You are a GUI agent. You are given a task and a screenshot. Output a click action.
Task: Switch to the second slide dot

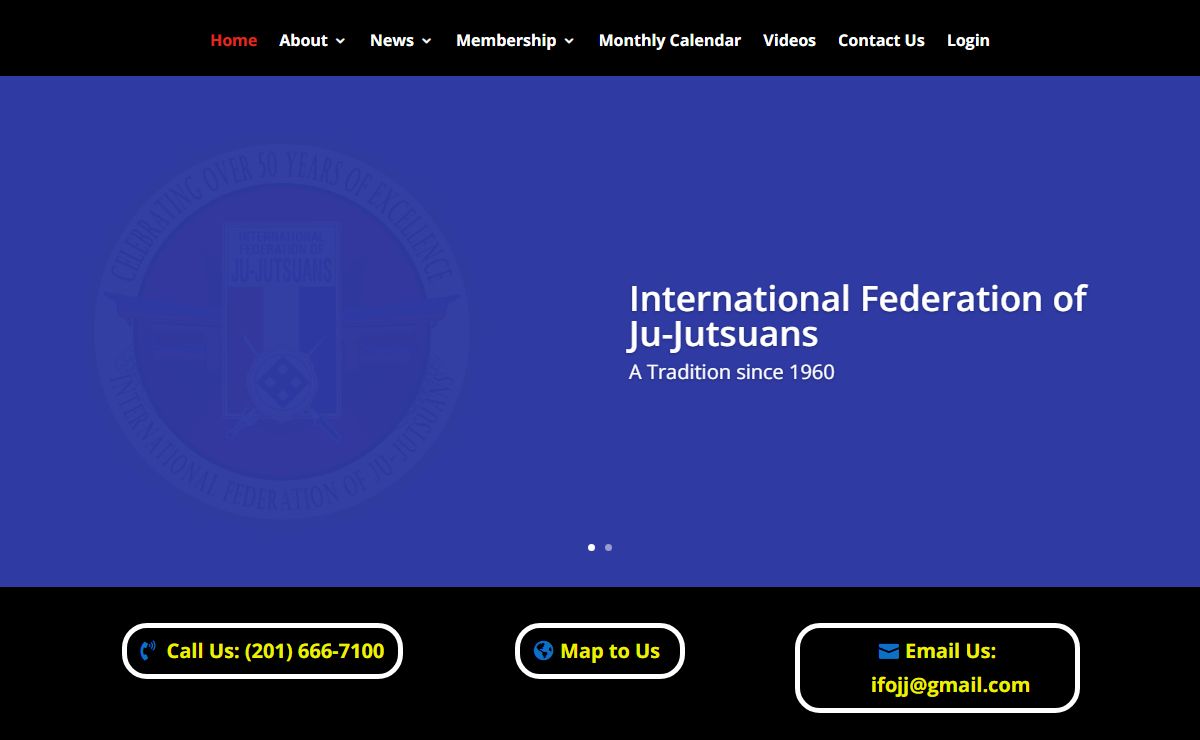(608, 547)
